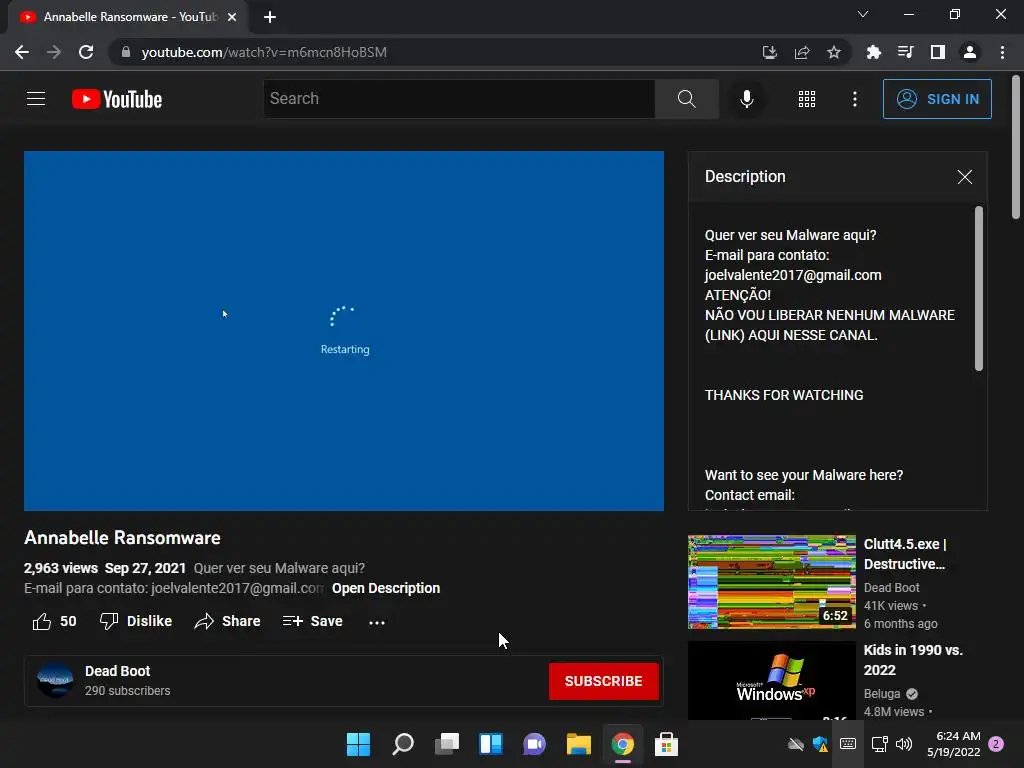1024x768 pixels.
Task: Go back in browser history
Action: coord(22,52)
